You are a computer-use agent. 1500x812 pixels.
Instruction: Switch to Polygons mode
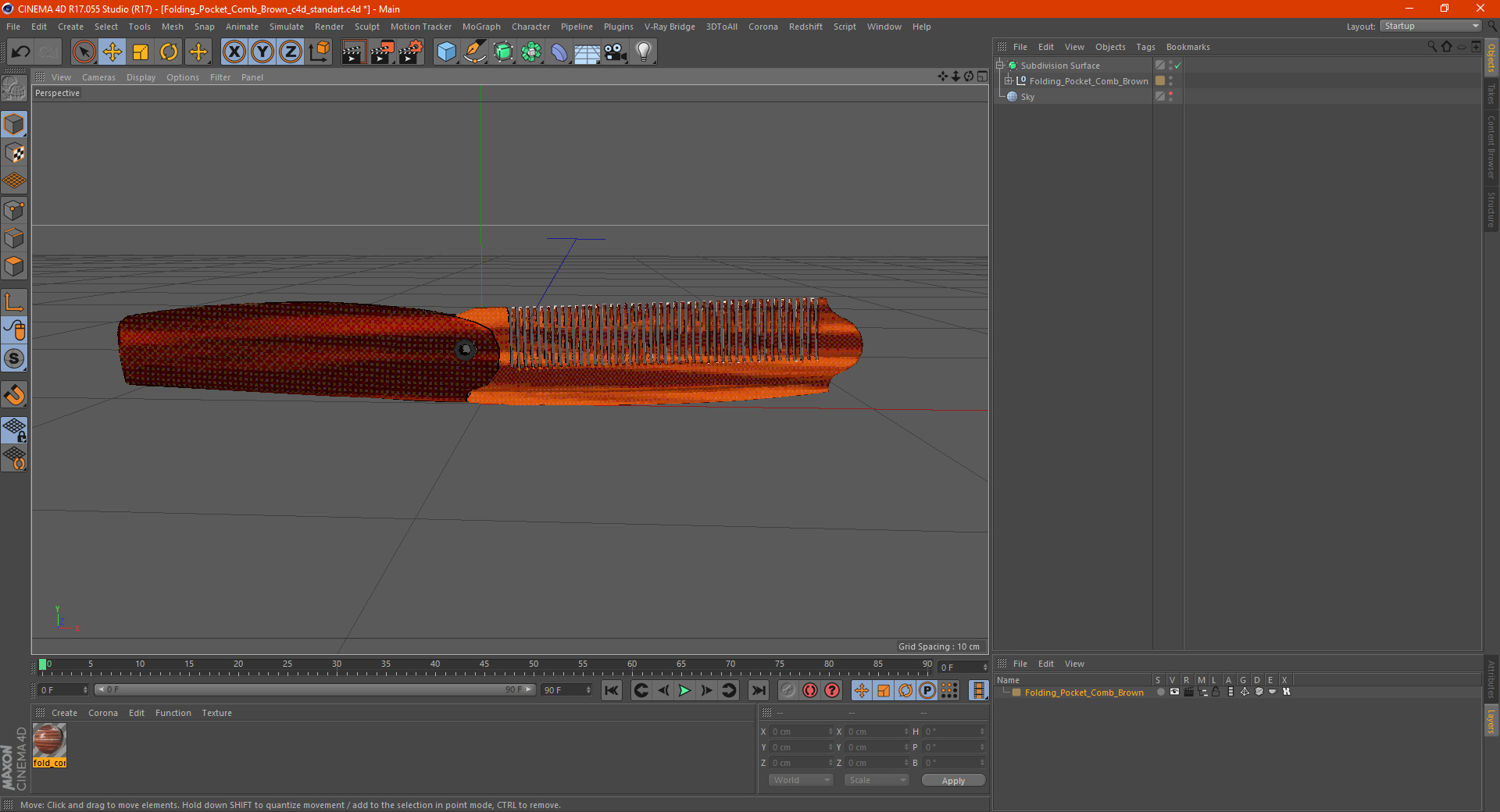click(14, 266)
